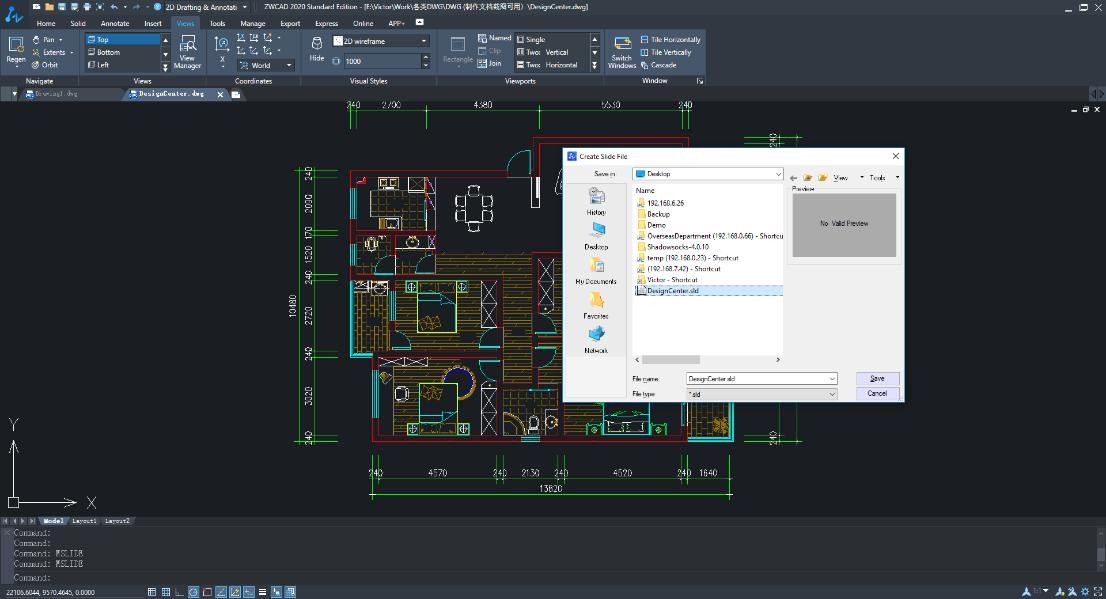Screen dimensions: 1106x599
Task: Select Tile Horizontally window option
Action: point(670,40)
